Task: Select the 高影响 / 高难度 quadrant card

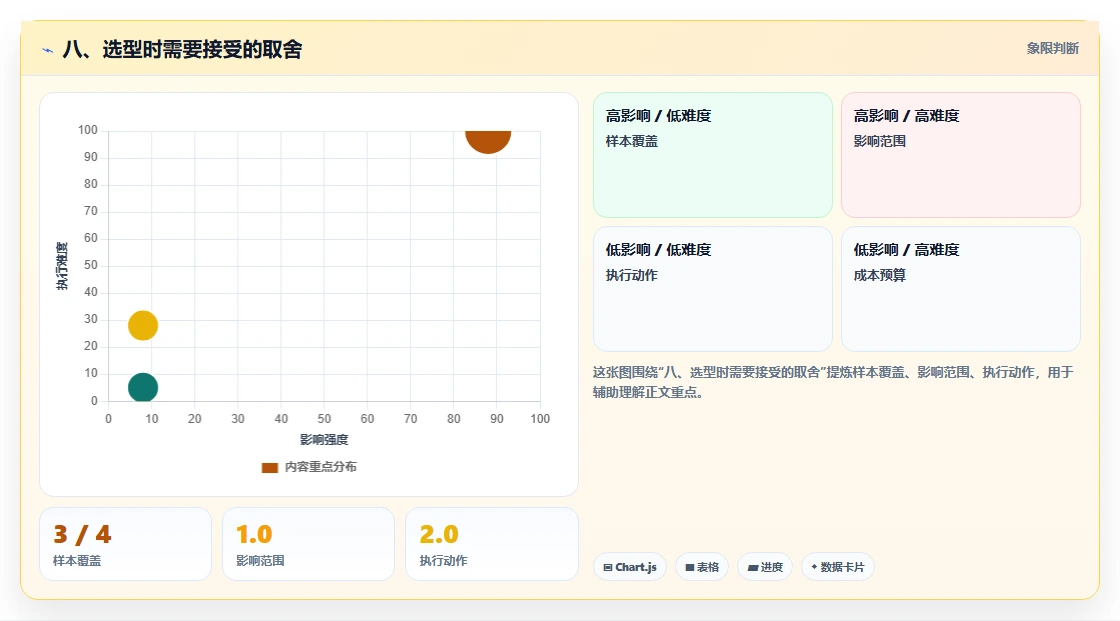Action: tap(961, 155)
